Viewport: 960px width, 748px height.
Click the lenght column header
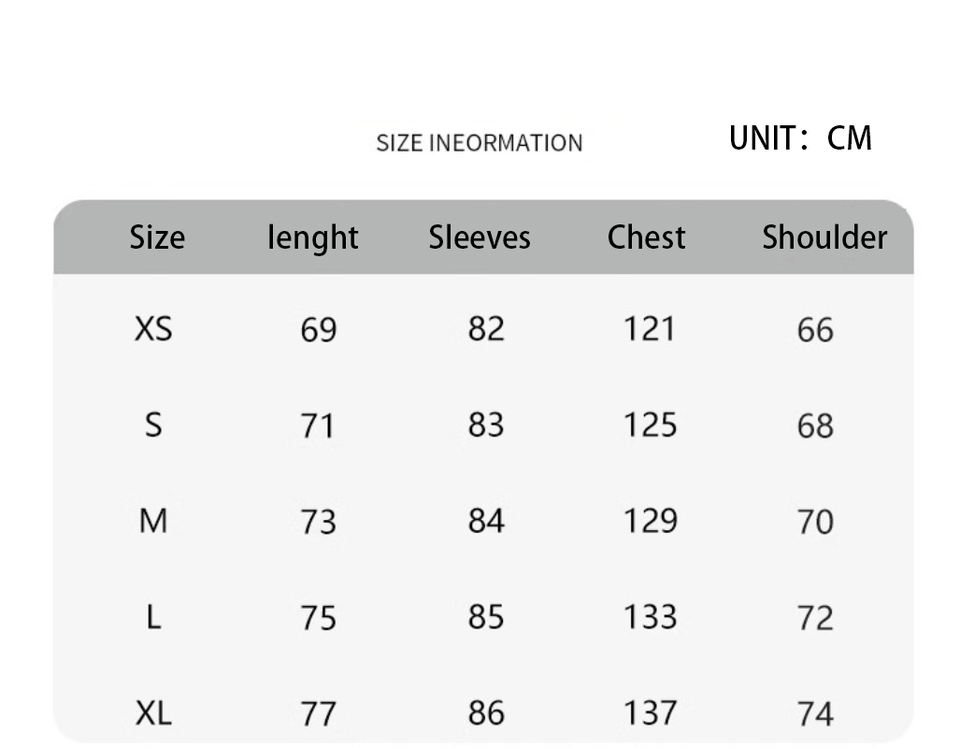click(312, 238)
